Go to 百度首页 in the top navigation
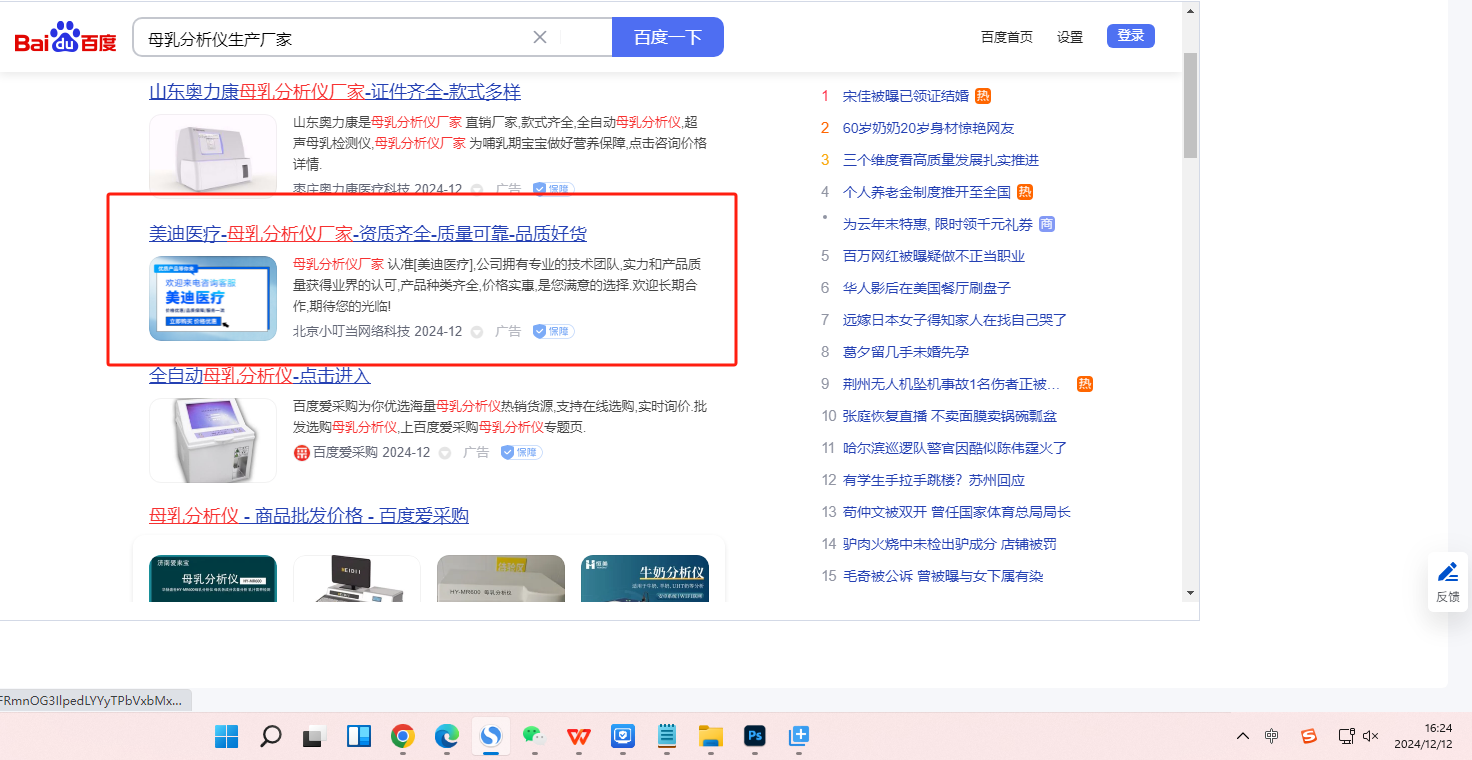Screen dimensions: 1472x760 (x=1006, y=37)
